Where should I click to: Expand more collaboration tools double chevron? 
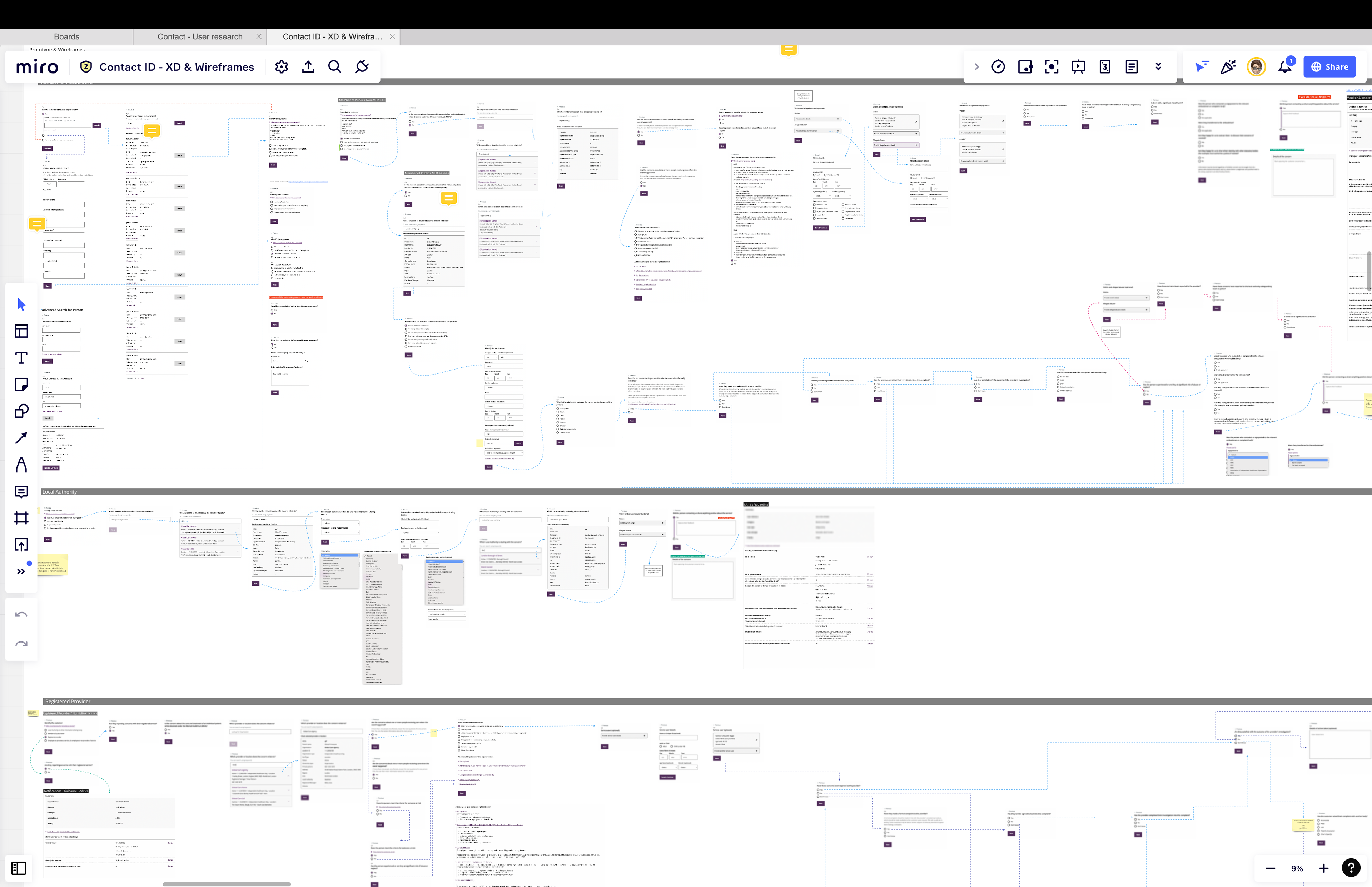tap(1158, 67)
